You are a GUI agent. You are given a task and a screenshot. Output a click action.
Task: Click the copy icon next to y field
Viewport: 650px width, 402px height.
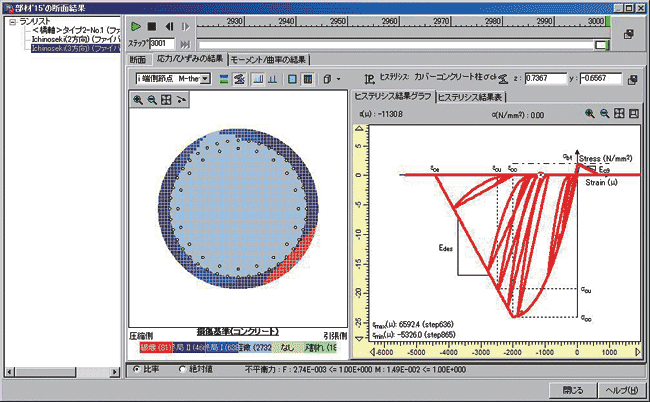pyautogui.click(x=632, y=80)
